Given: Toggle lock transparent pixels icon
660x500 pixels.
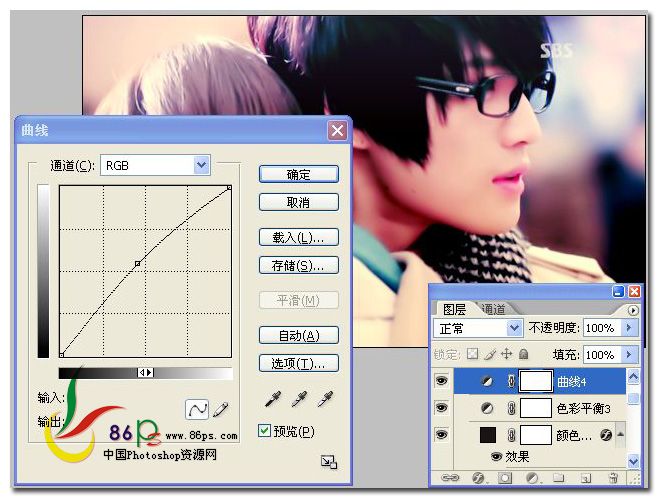Looking at the screenshot, I should pos(473,354).
